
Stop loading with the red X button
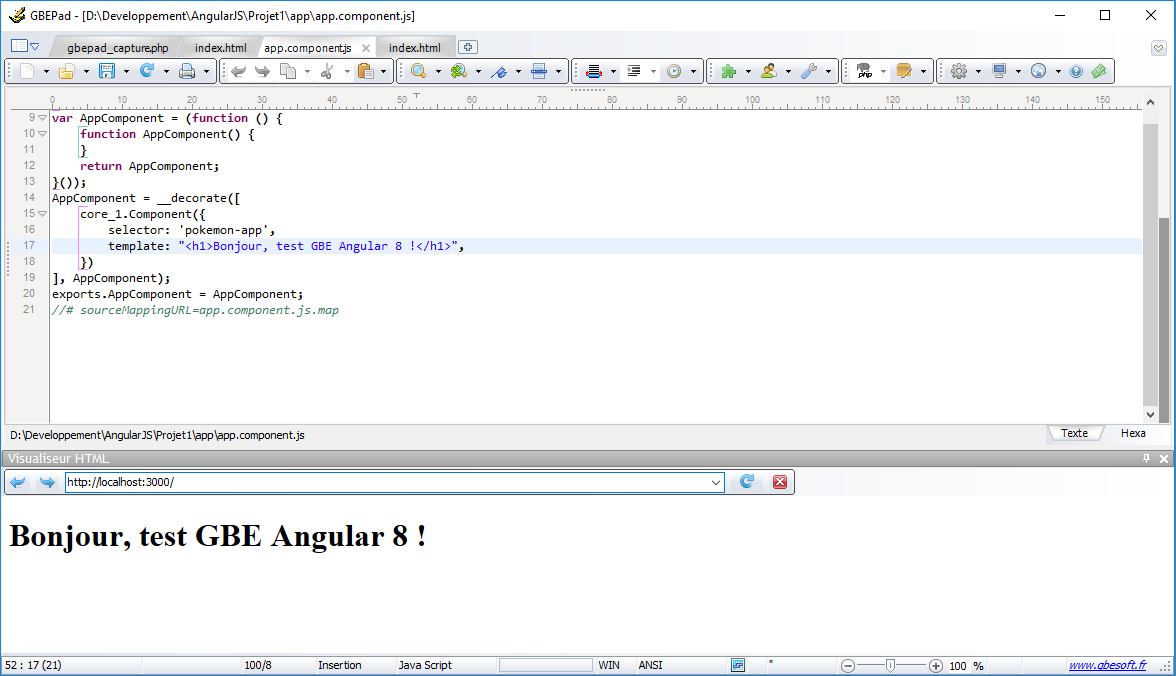(780, 482)
